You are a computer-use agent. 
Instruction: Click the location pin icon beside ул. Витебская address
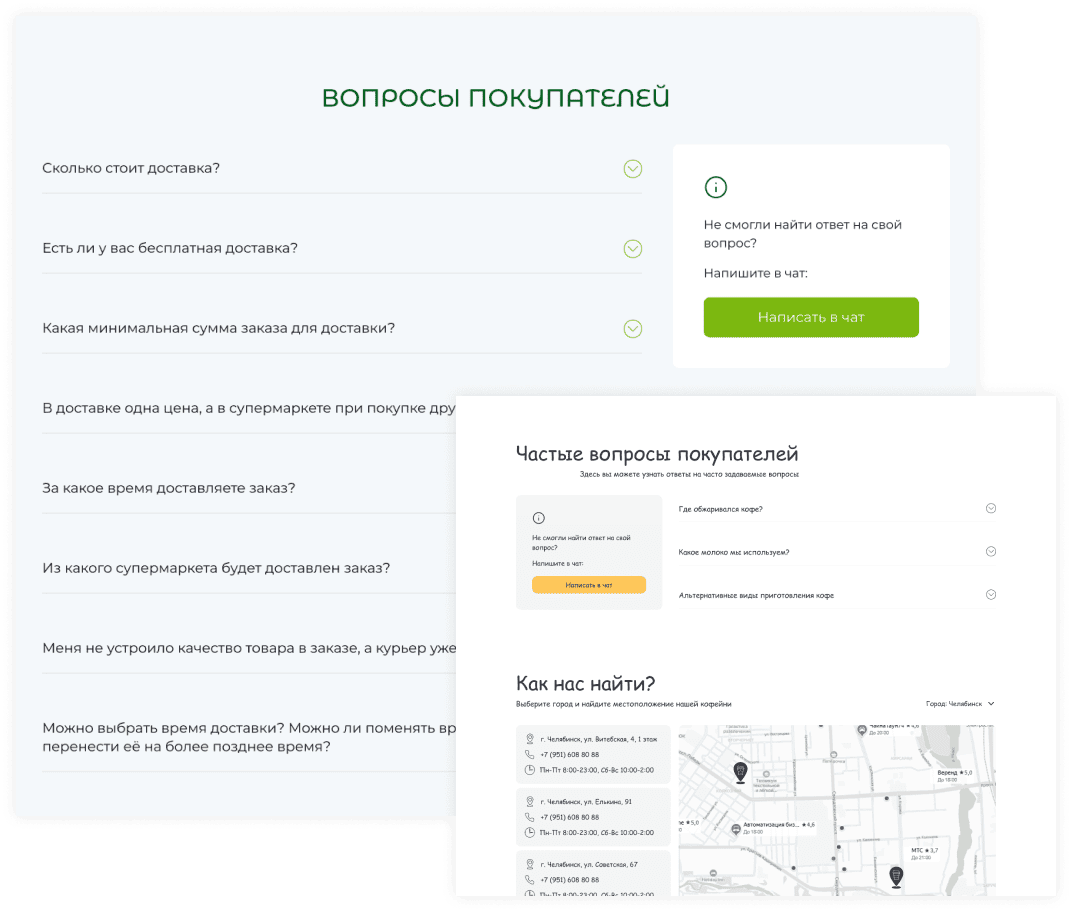tap(530, 739)
